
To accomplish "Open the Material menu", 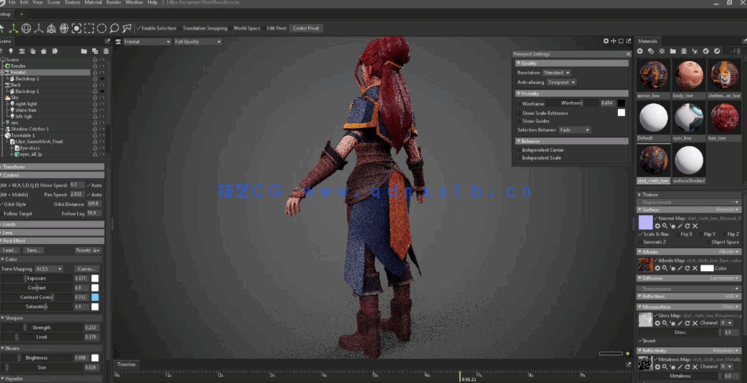I will tap(93, 2).
